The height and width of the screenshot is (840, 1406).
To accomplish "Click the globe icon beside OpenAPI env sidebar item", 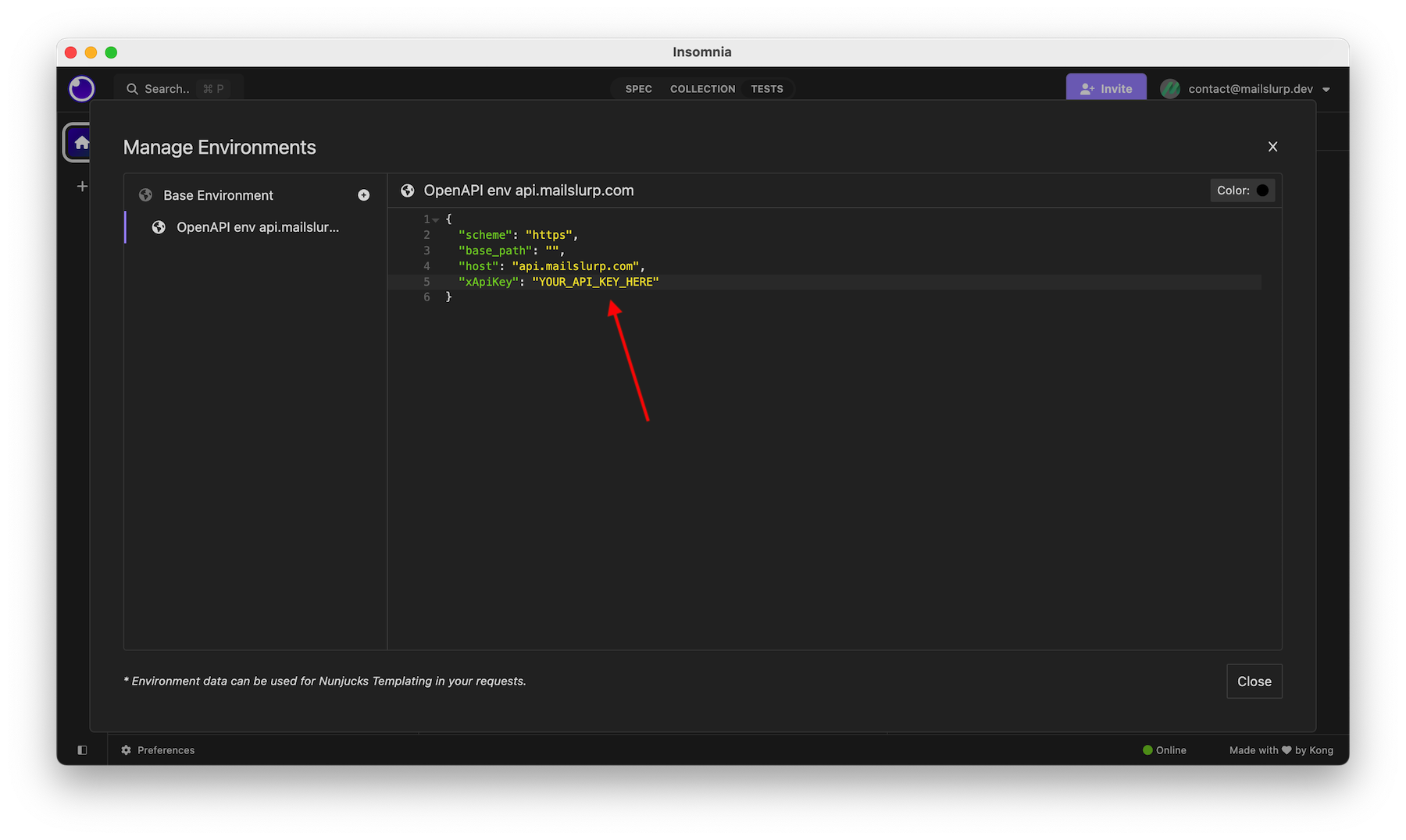I will pyautogui.click(x=159, y=227).
